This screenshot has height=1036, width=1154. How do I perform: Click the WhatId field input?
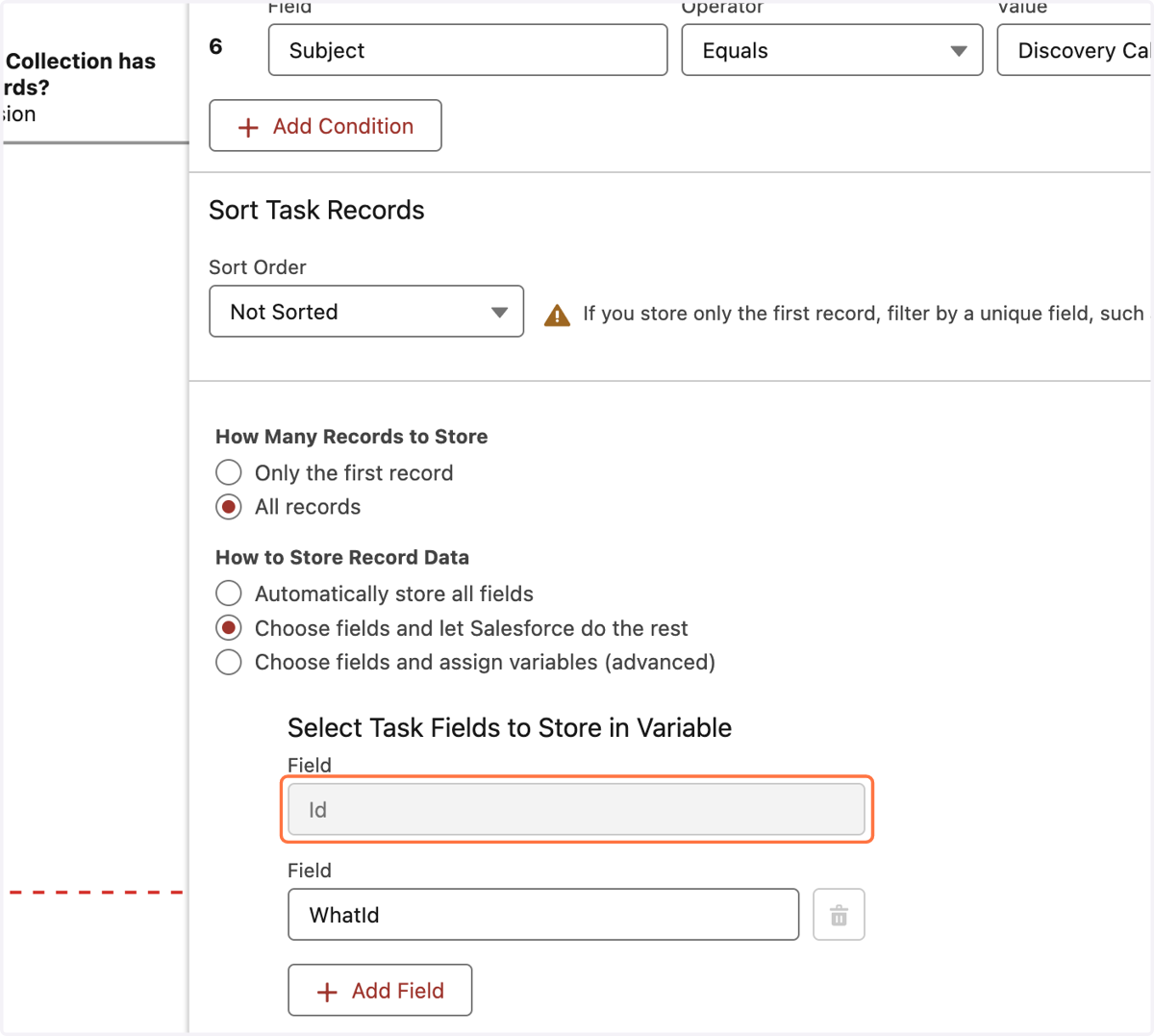tap(543, 915)
